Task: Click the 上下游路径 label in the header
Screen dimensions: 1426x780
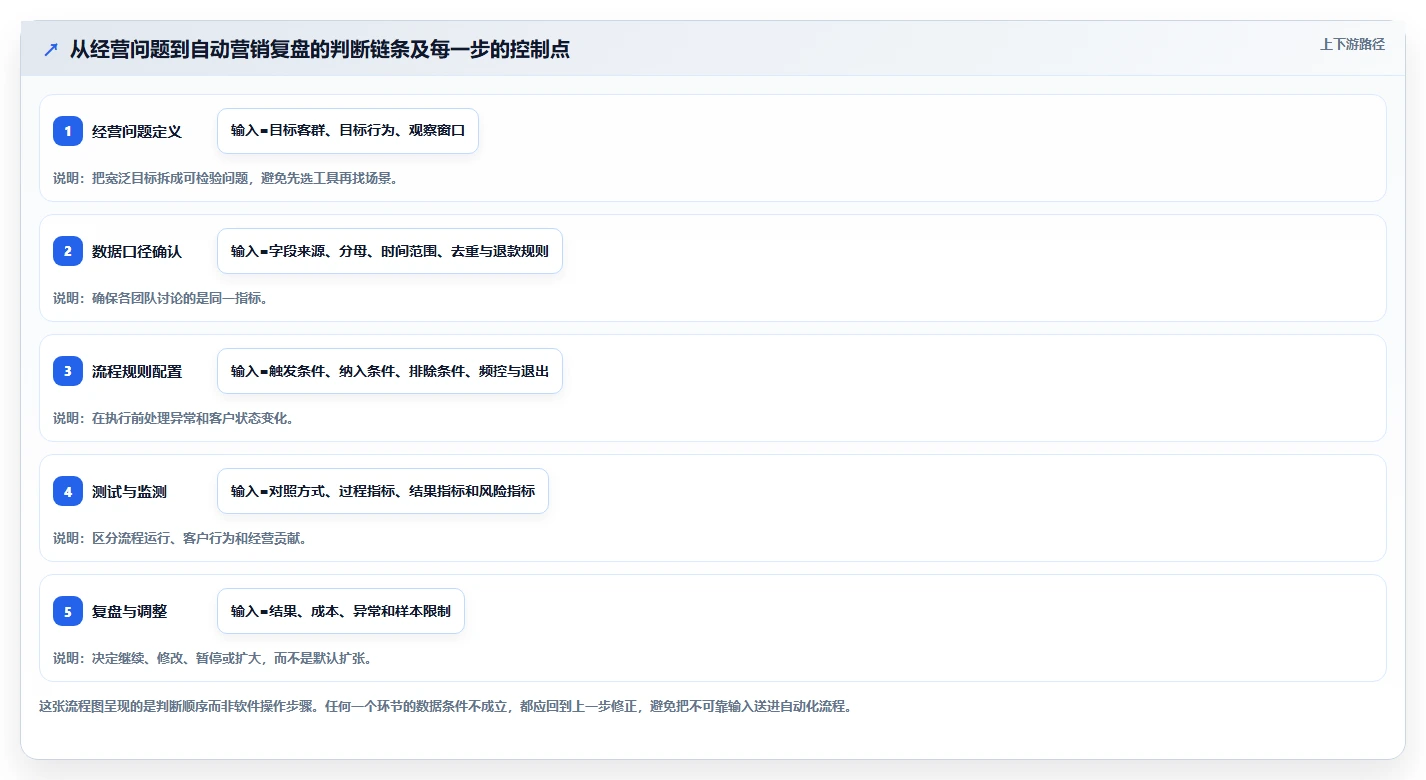Action: [1352, 44]
